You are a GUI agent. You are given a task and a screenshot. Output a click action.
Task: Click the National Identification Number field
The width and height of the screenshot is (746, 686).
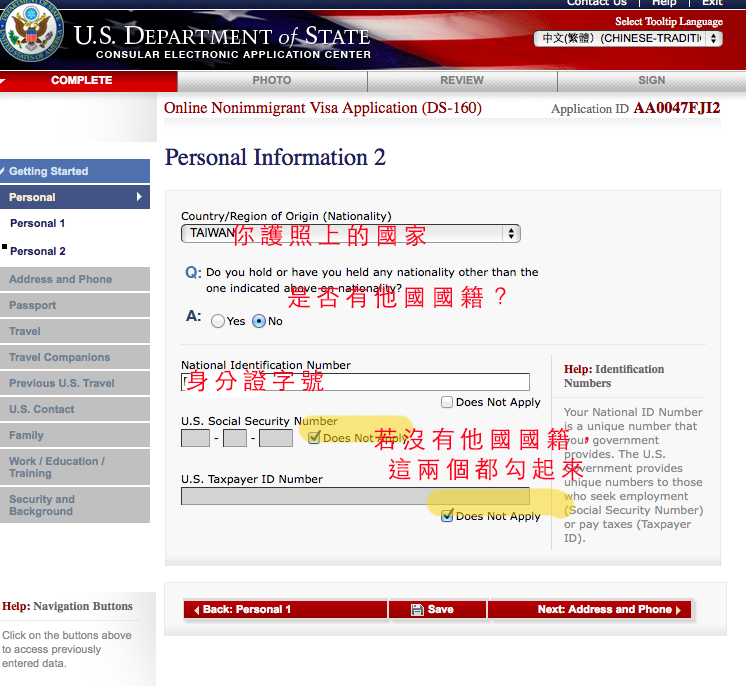(355, 382)
